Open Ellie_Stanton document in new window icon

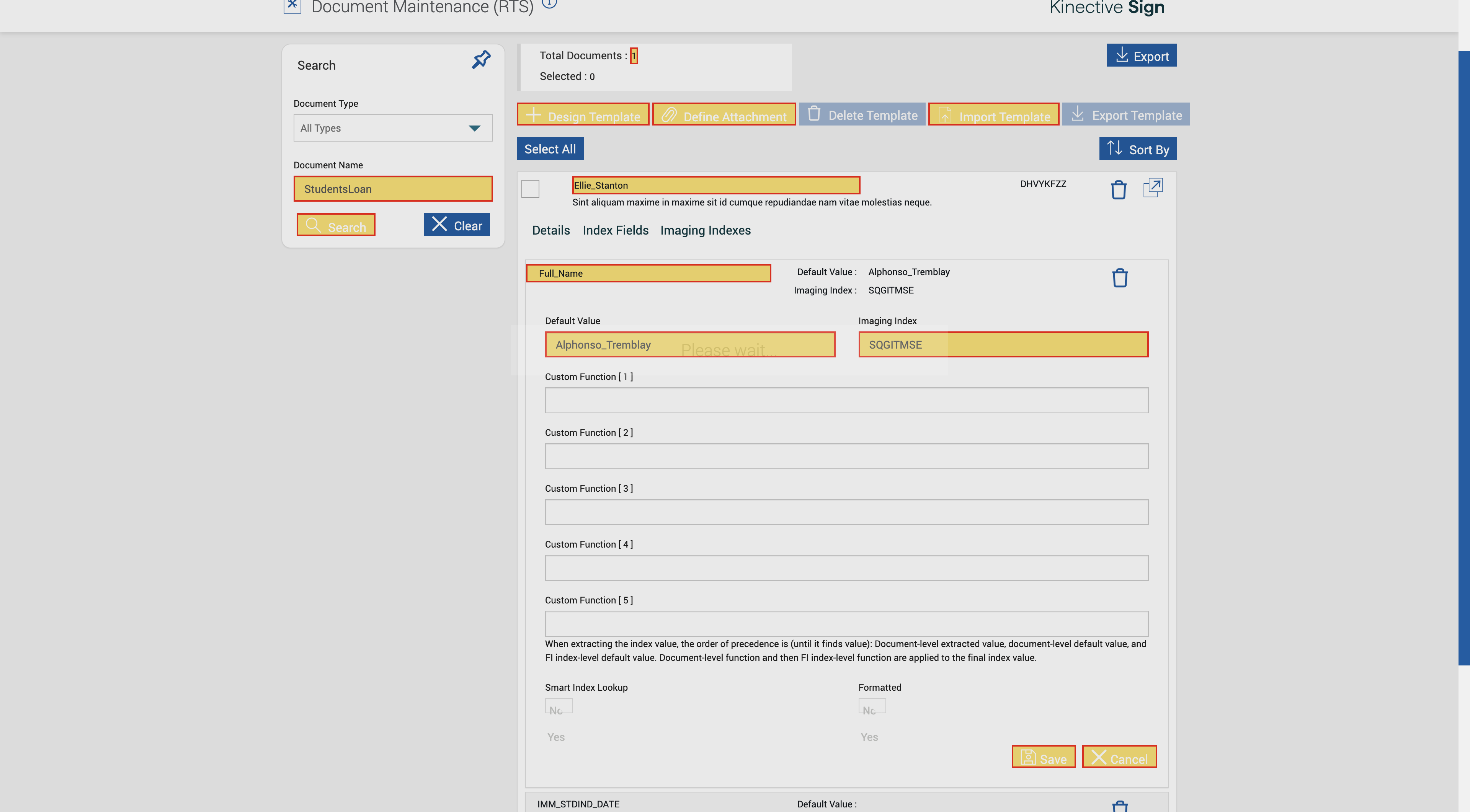click(1153, 188)
